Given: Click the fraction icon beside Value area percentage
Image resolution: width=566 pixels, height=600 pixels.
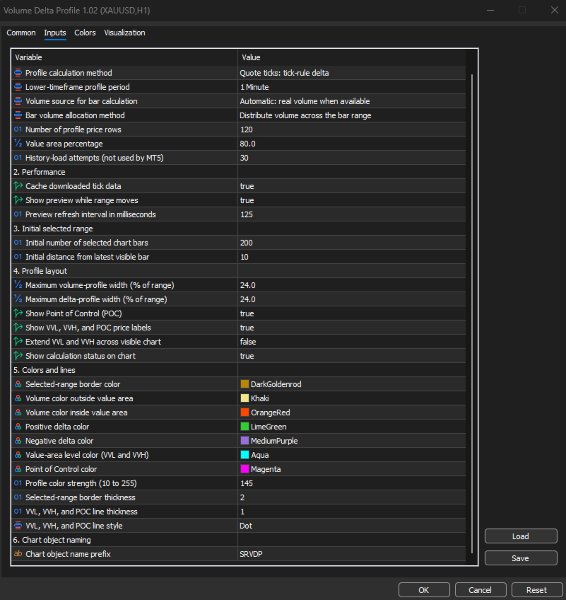Looking at the screenshot, I should click(x=18, y=143).
